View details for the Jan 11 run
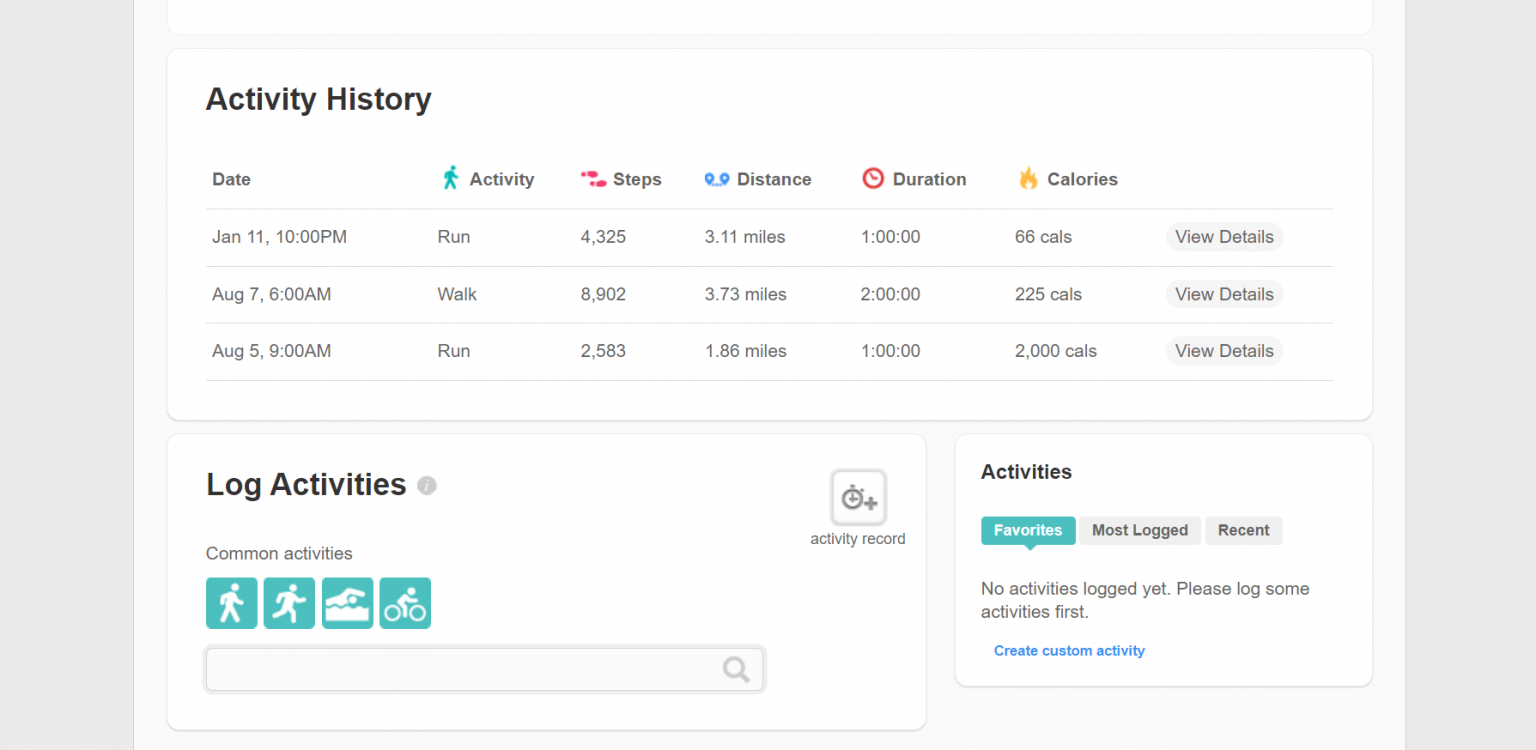The height and width of the screenshot is (750, 1536). (x=1224, y=237)
